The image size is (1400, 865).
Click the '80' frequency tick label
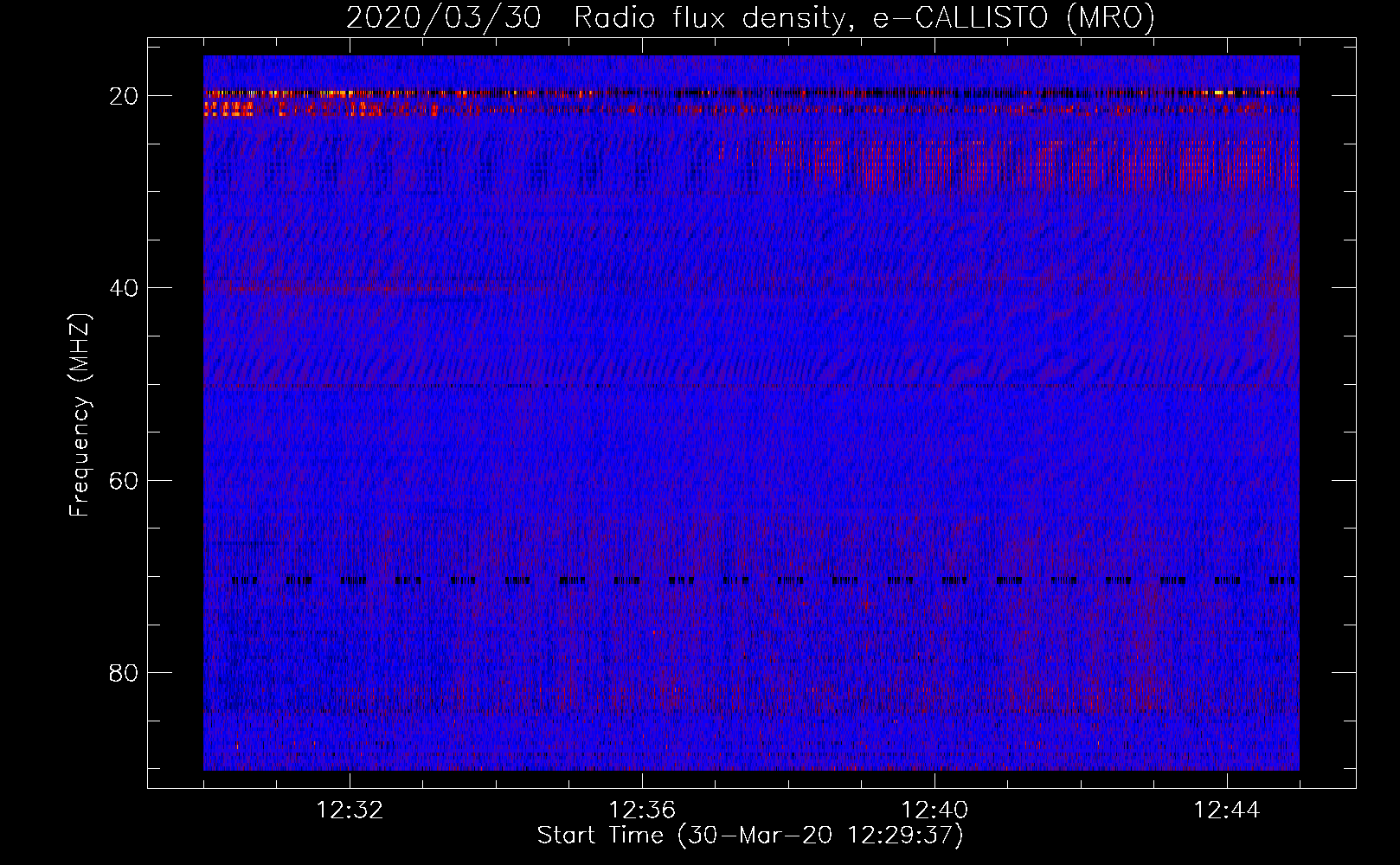tap(124, 673)
